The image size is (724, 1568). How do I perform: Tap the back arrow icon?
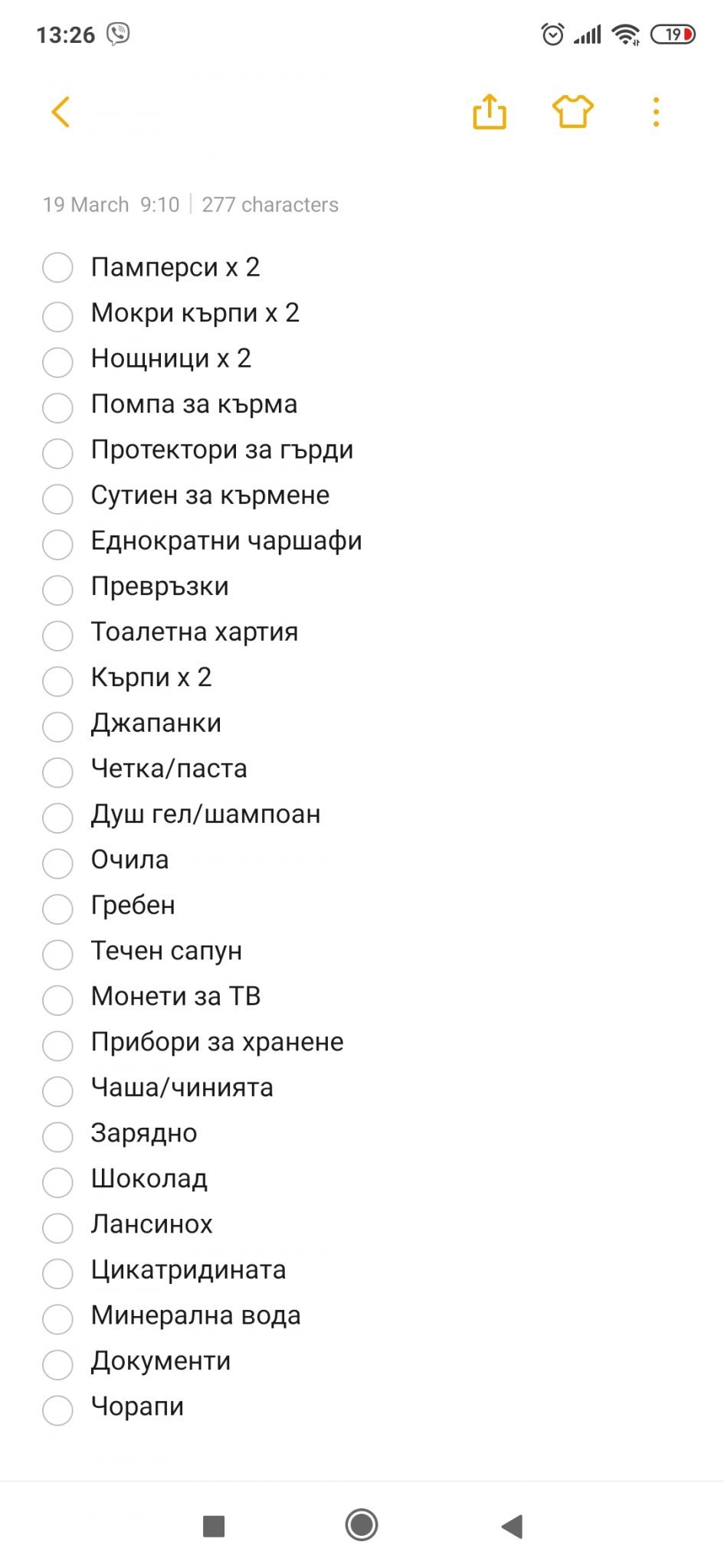coord(61,112)
